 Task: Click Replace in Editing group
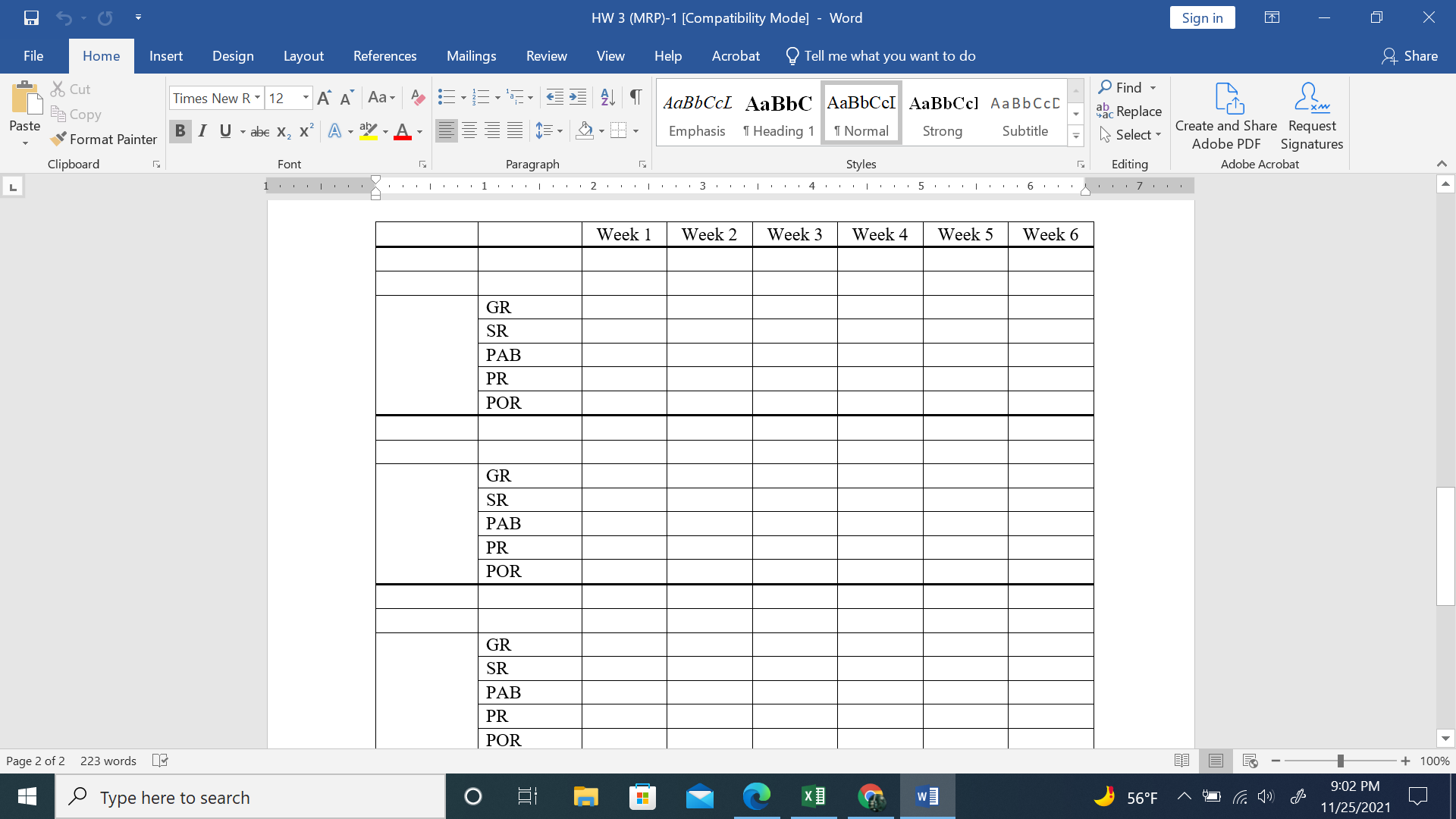point(1129,111)
